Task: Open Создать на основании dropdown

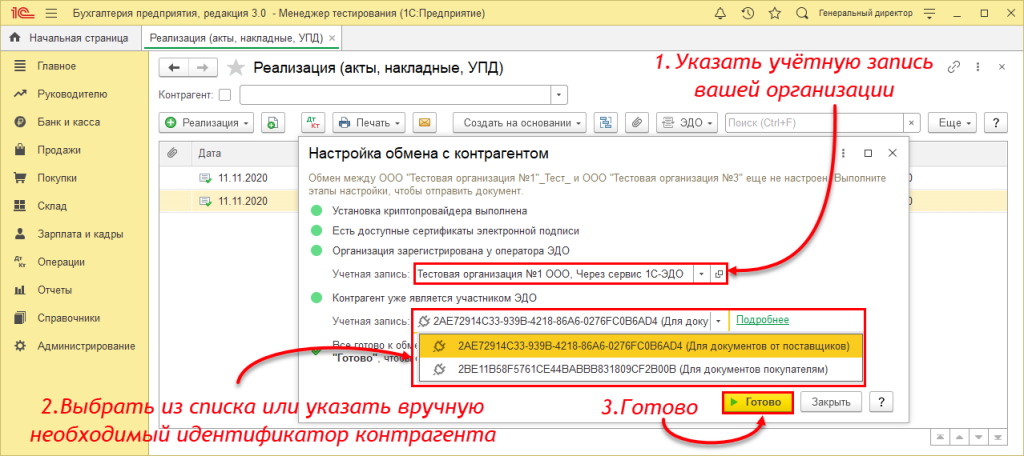Action: coord(520,123)
